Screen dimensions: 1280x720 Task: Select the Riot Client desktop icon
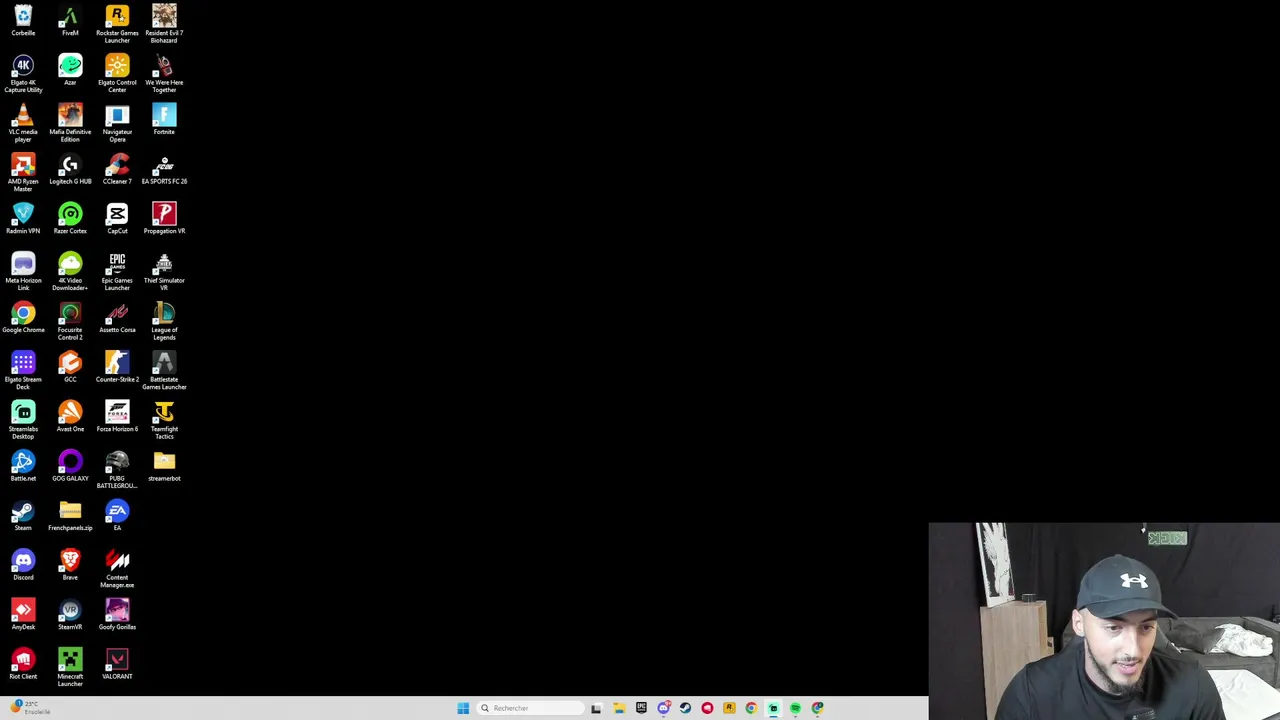[x=23, y=664]
